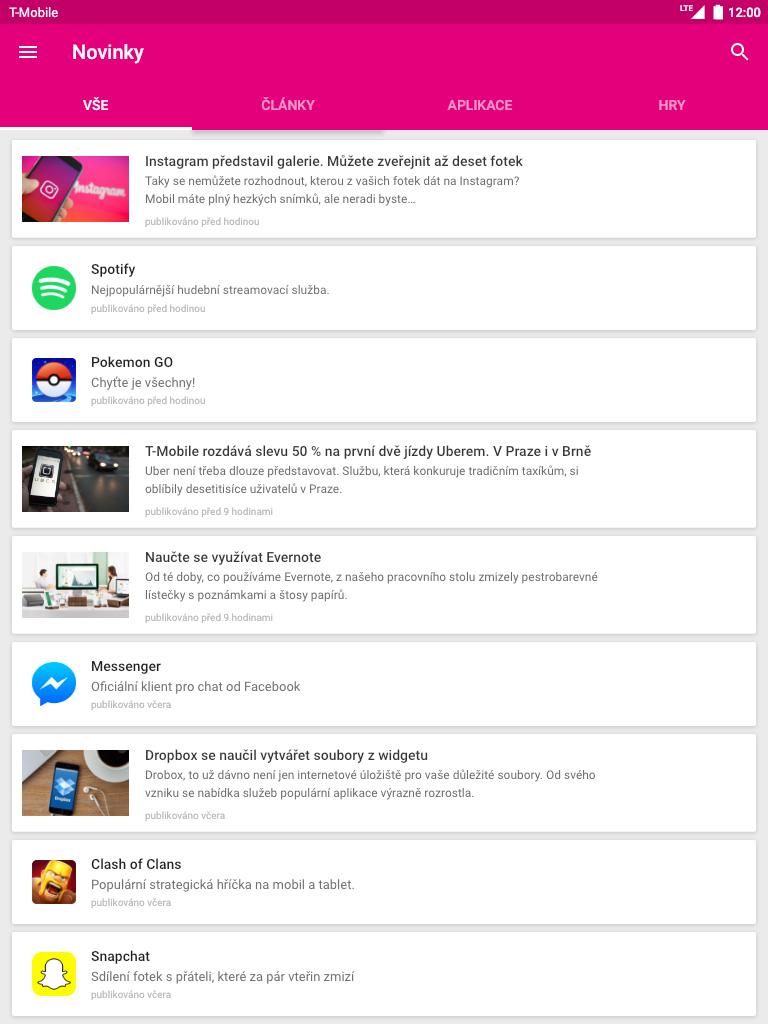Open the T-Mobile Uber slevu headline
This screenshot has width=768, height=1024.
tap(368, 451)
